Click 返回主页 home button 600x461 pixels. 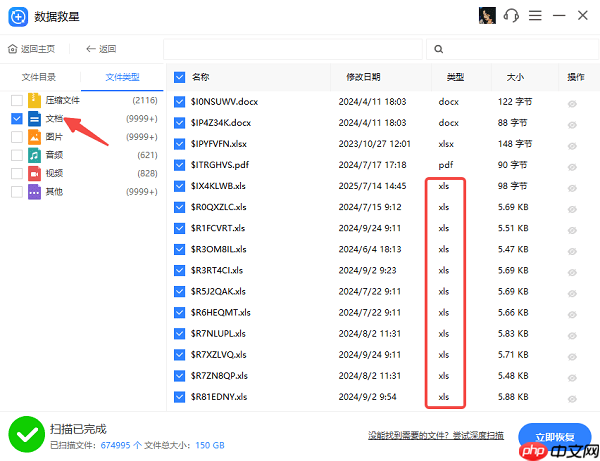point(31,49)
